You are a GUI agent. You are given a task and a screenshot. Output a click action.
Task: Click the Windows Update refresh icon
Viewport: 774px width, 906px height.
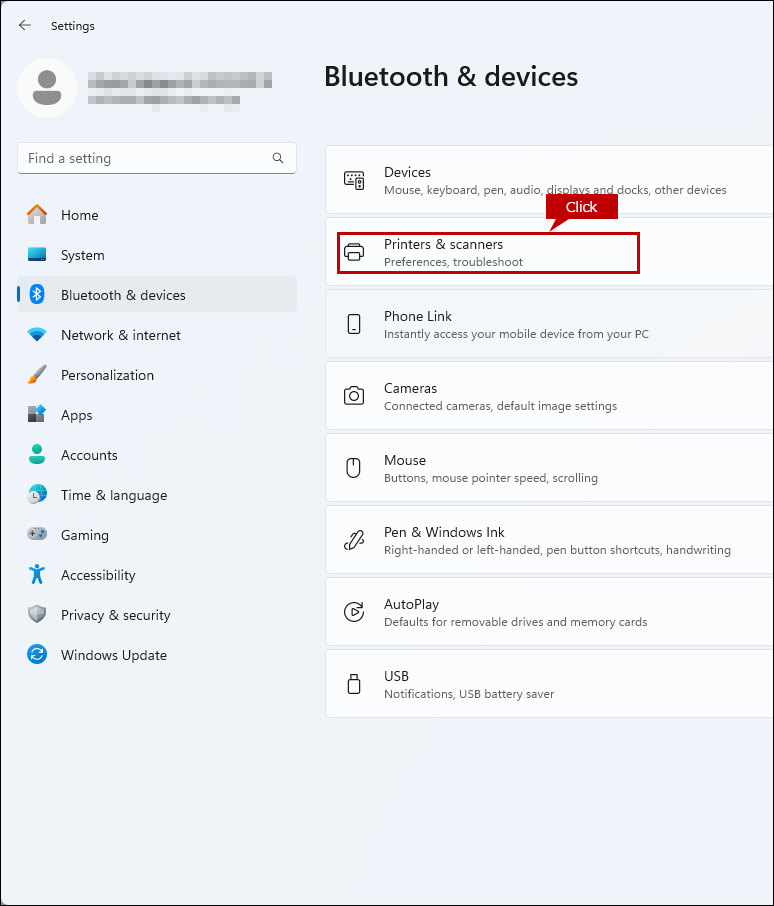(37, 654)
